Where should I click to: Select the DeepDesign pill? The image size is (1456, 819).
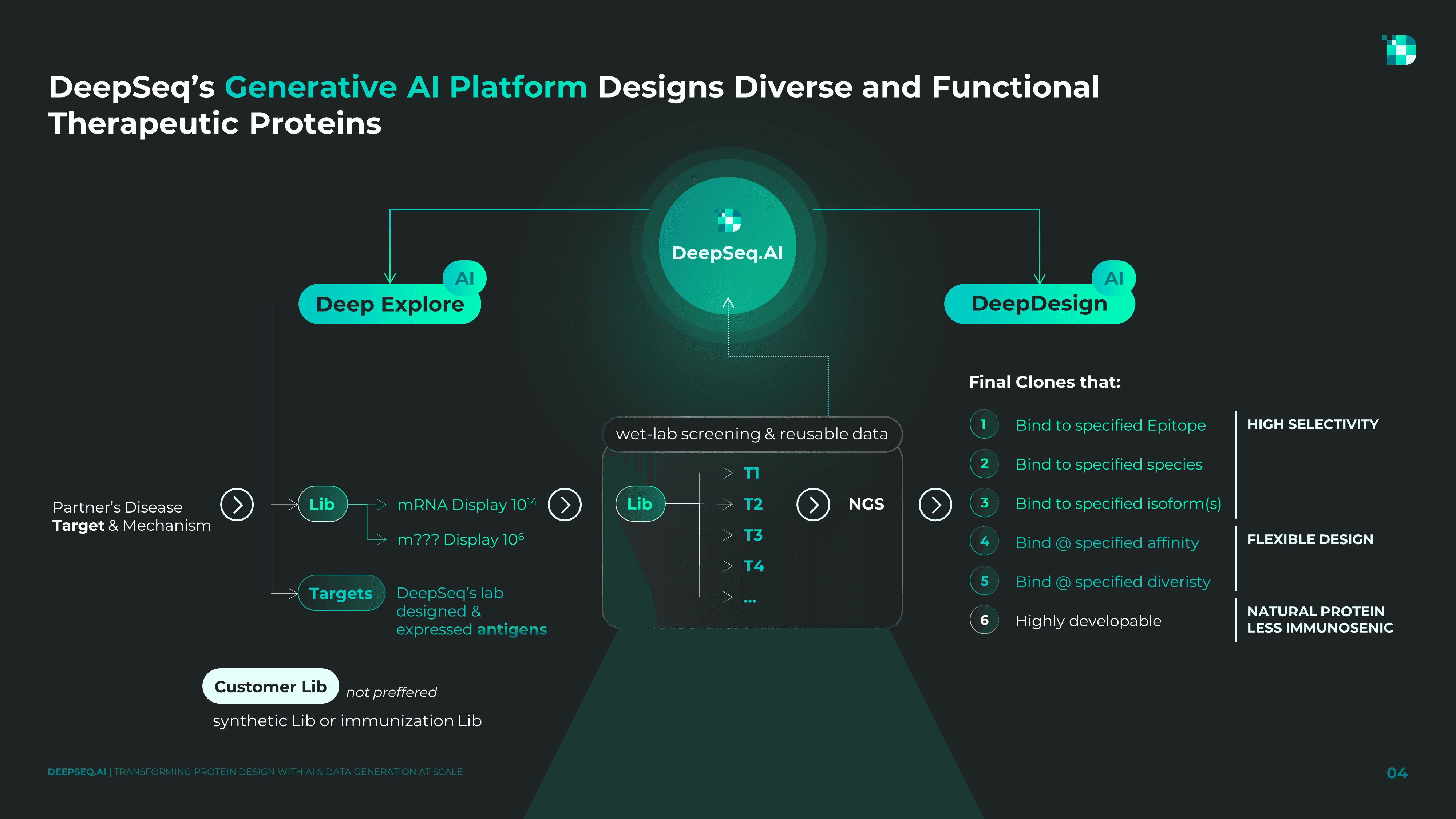click(x=1039, y=304)
